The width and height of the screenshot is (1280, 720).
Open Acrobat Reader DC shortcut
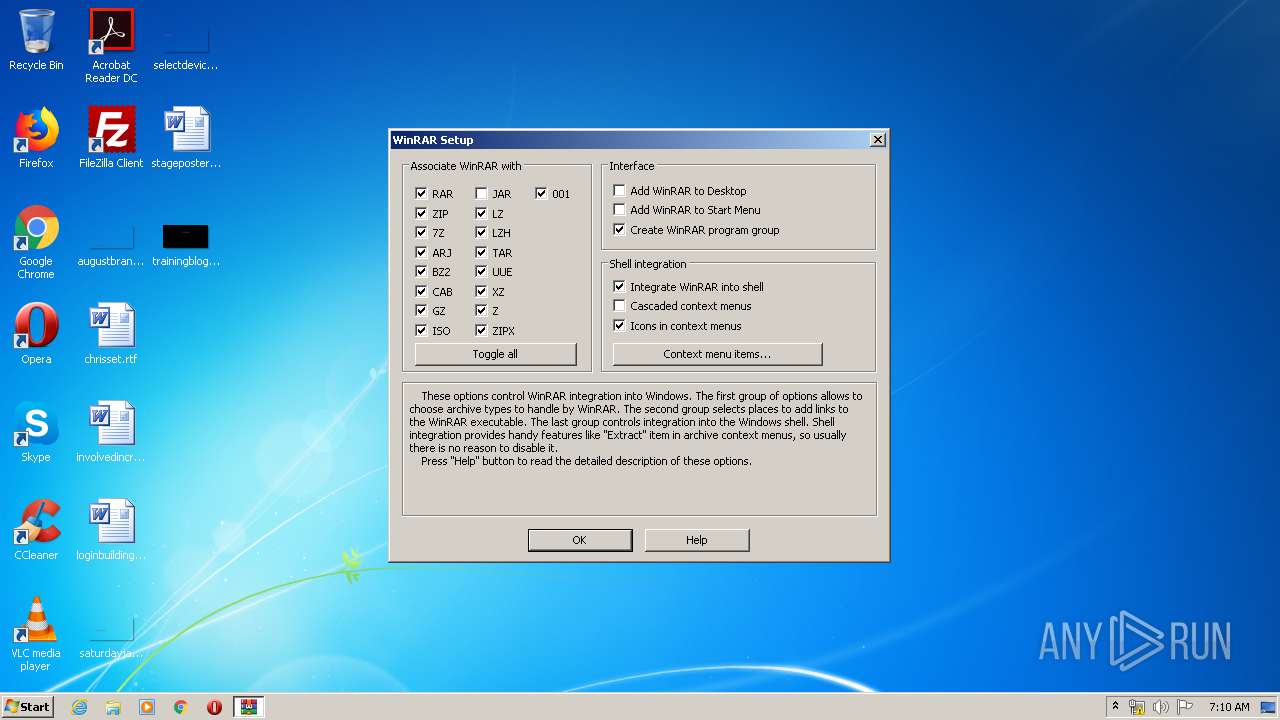(x=111, y=46)
